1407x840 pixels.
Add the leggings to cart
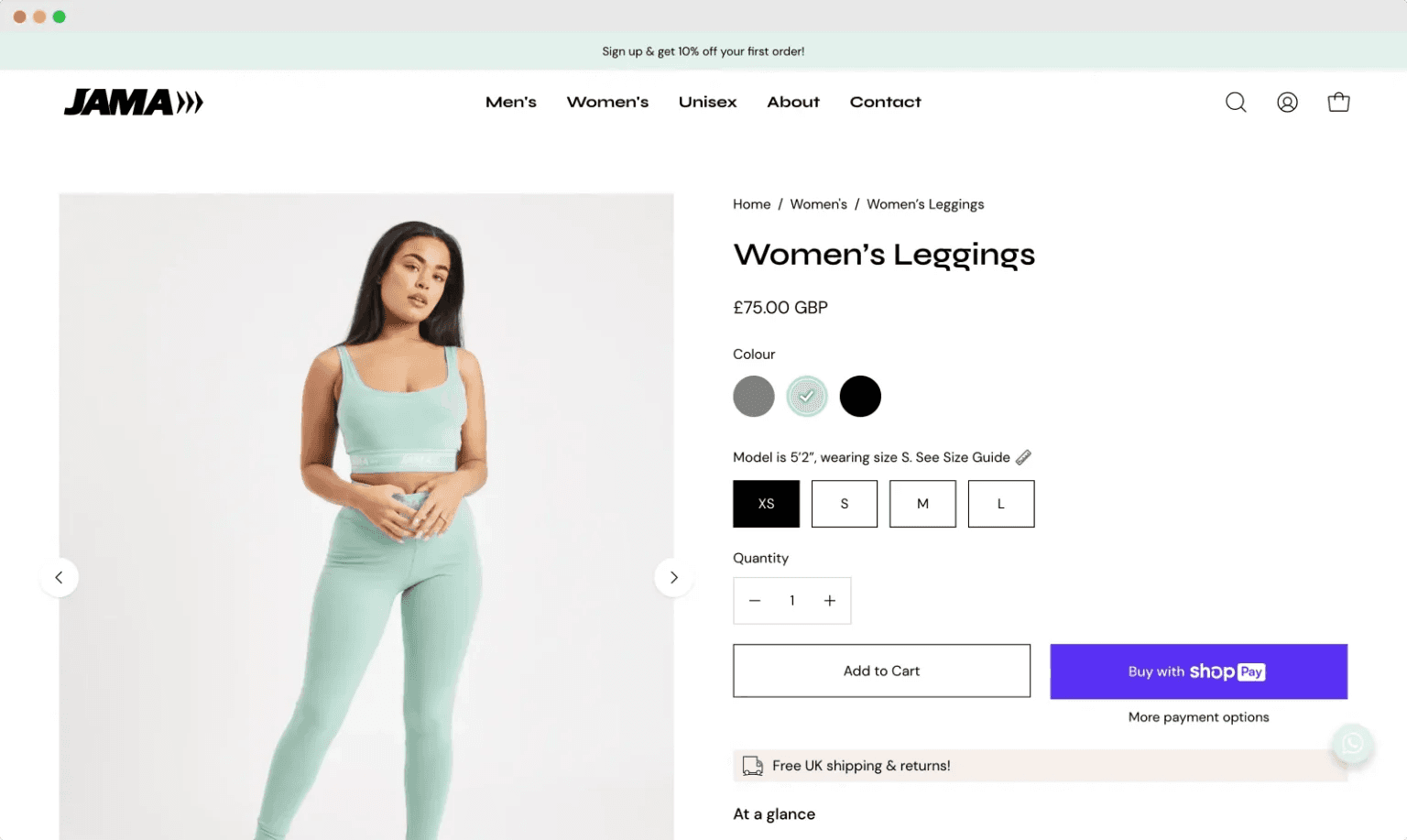pos(880,671)
